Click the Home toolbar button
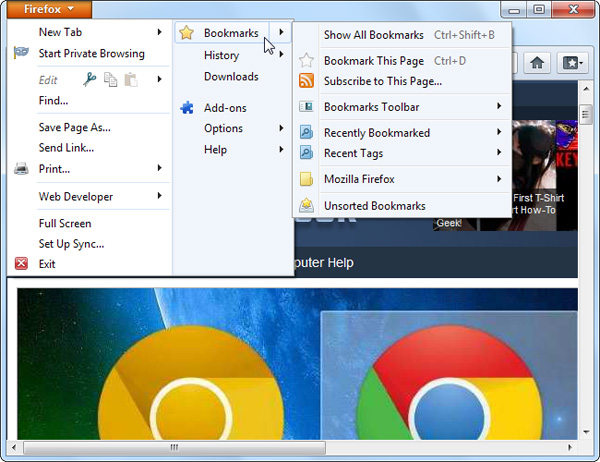600x462 pixels. tap(537, 63)
